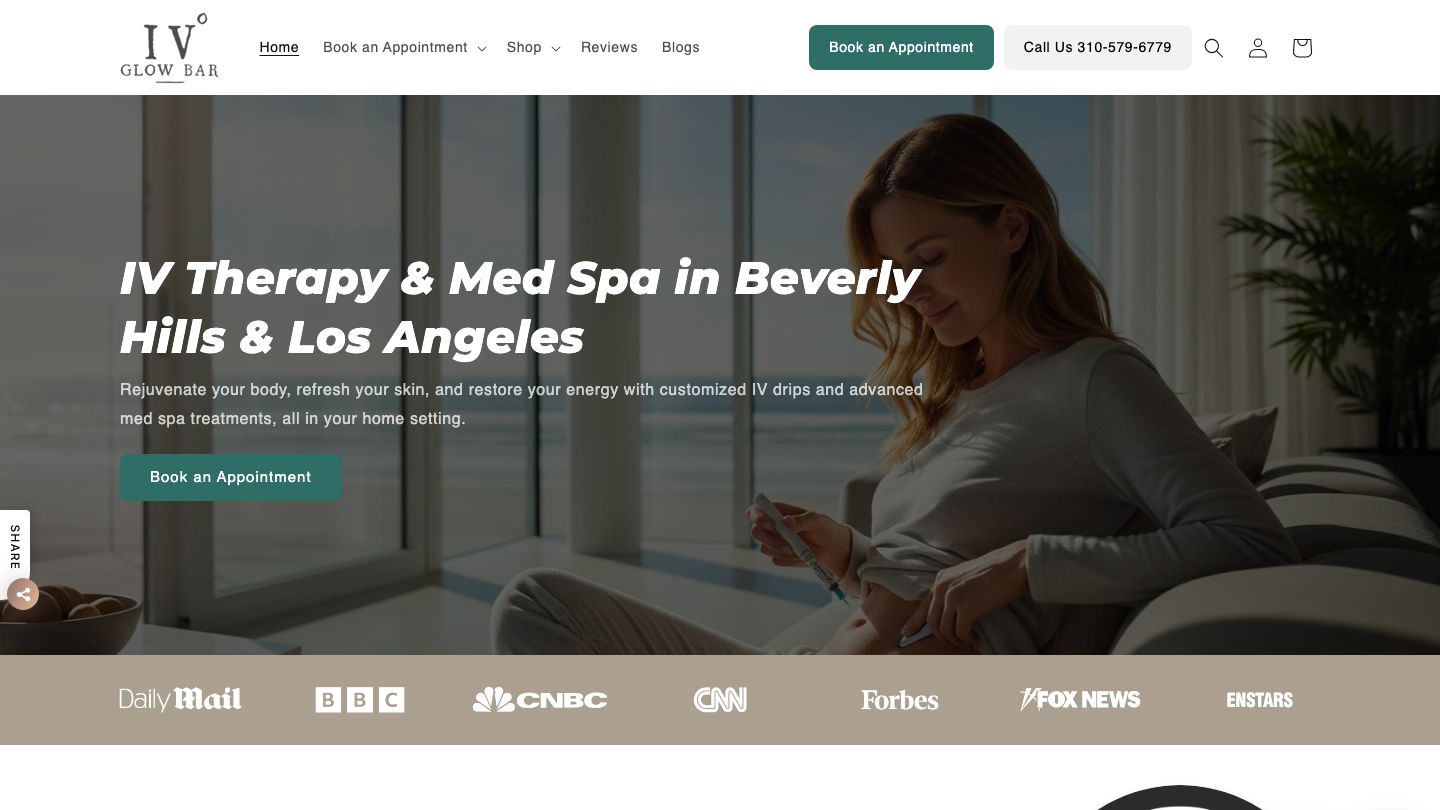Expand the Book an Appointment nav dropdown

tap(404, 47)
